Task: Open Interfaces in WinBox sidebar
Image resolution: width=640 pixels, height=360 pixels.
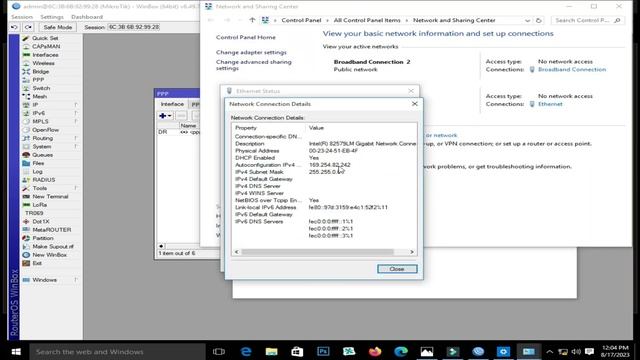Action: [x=45, y=55]
